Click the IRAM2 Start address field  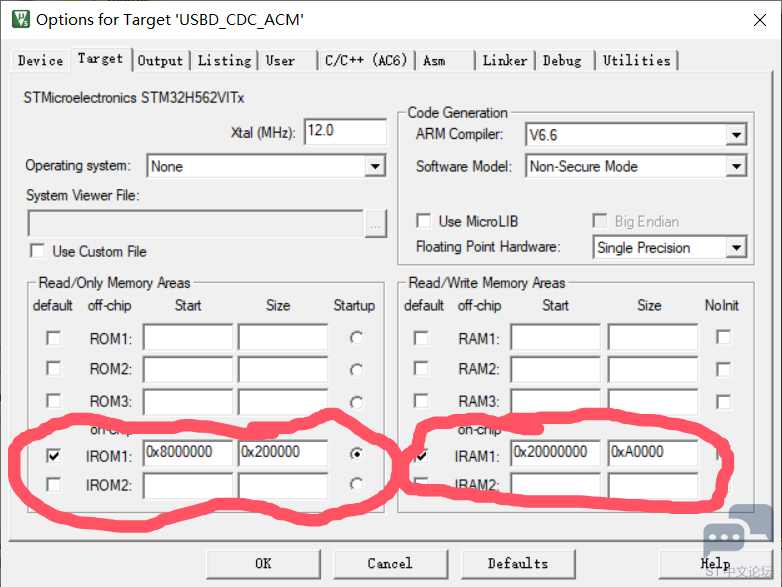[x=555, y=485]
